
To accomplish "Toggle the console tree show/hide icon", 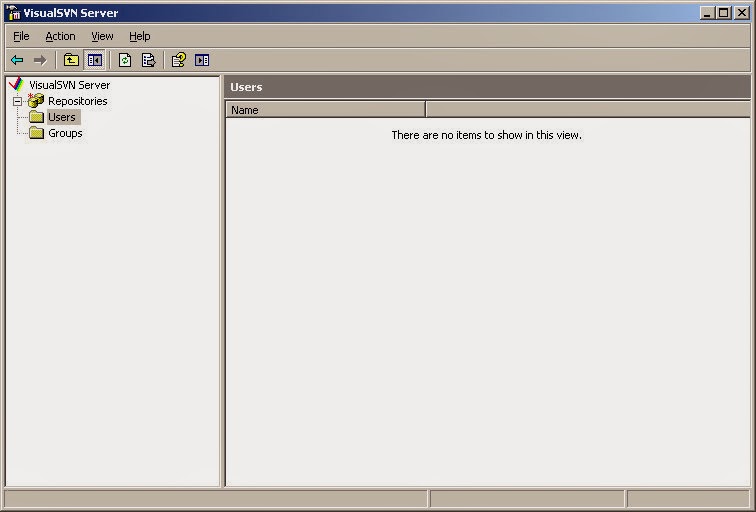I will tap(94, 60).
